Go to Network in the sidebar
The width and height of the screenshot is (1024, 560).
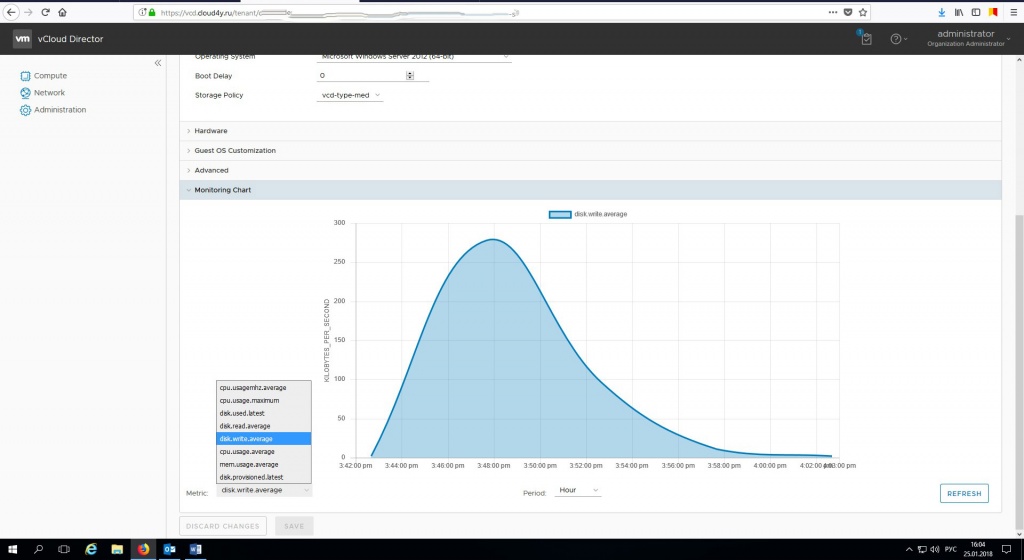(x=49, y=93)
